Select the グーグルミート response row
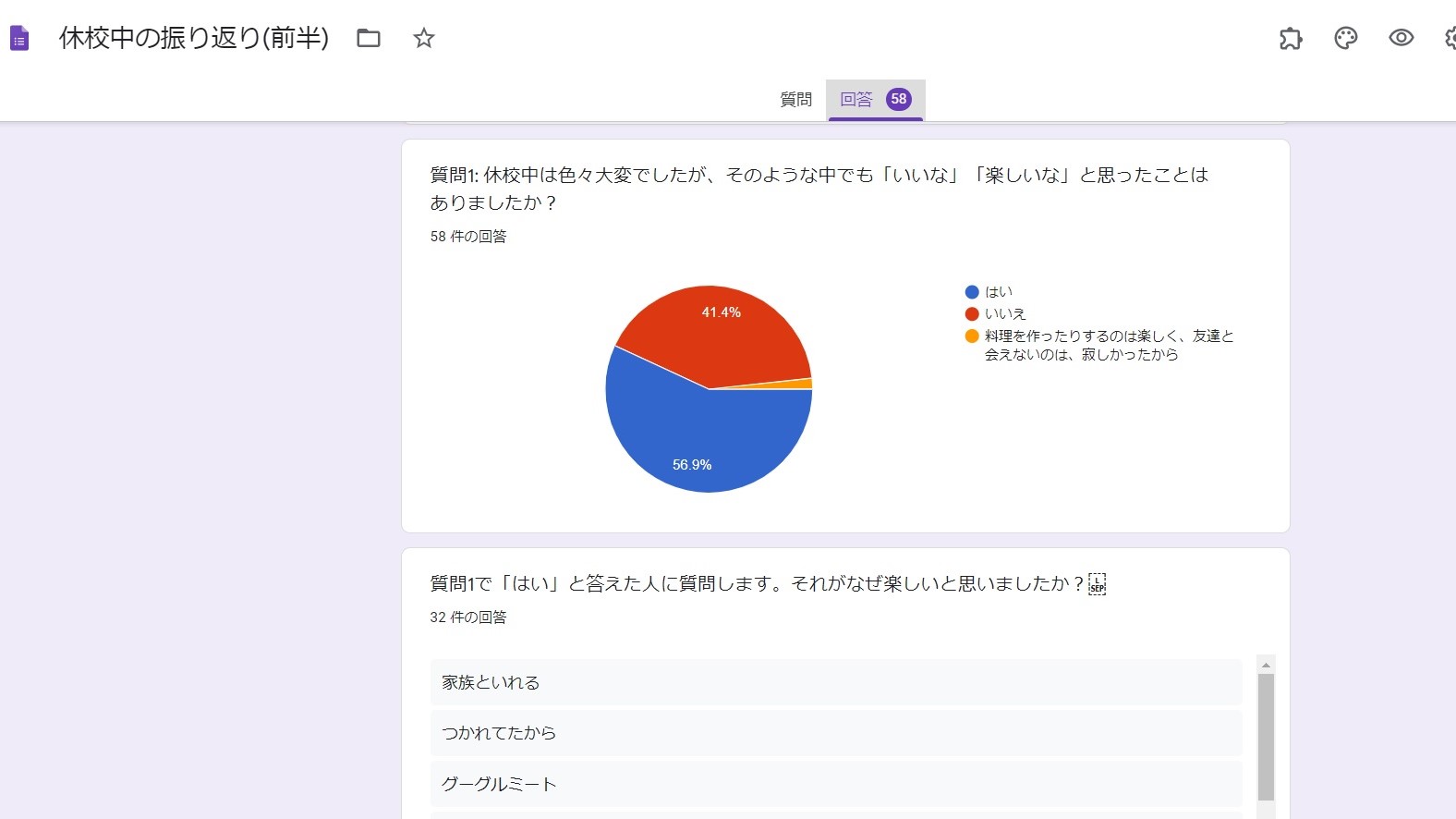The image size is (1456, 819). click(x=836, y=784)
